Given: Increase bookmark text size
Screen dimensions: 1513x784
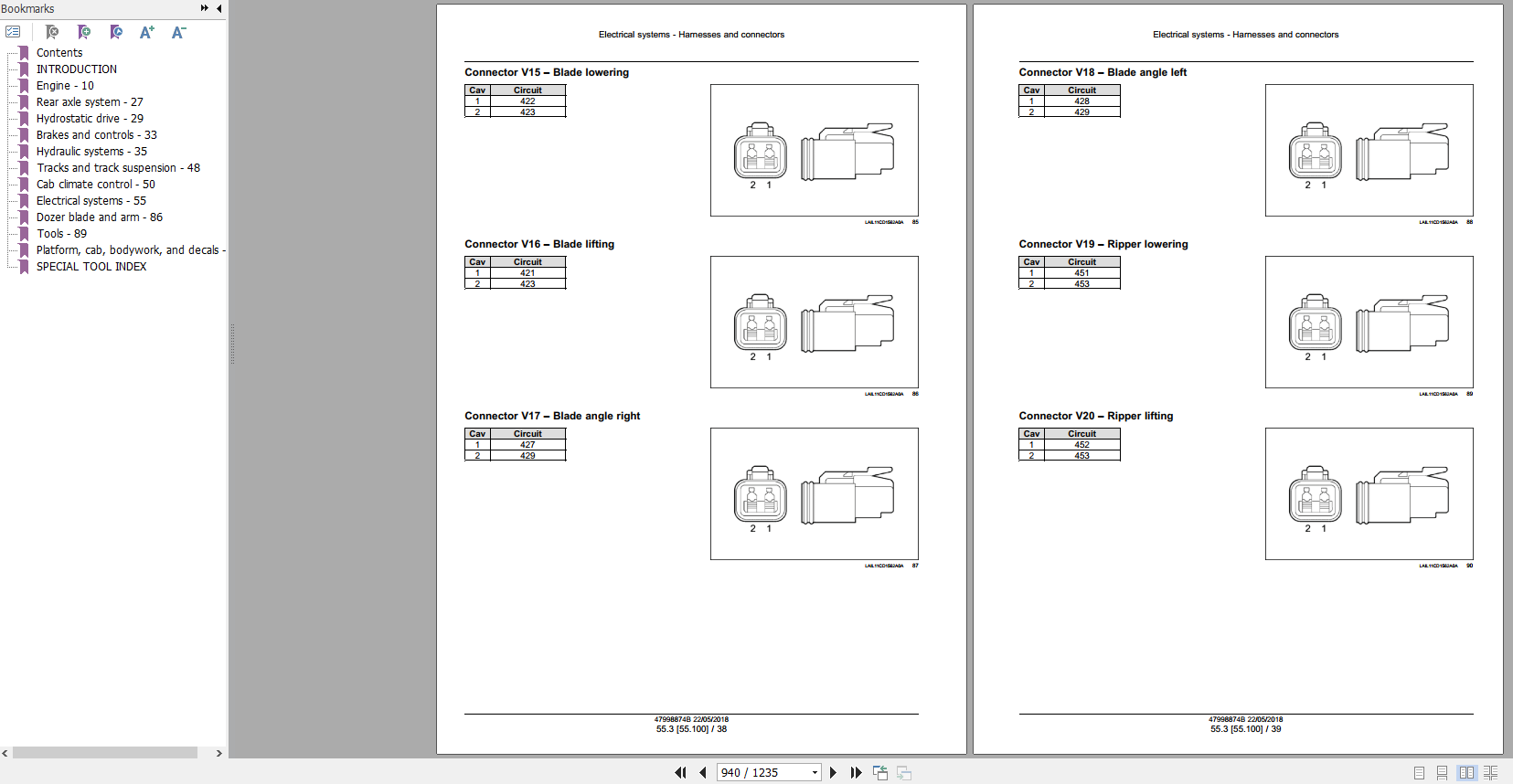Looking at the screenshot, I should 146,32.
